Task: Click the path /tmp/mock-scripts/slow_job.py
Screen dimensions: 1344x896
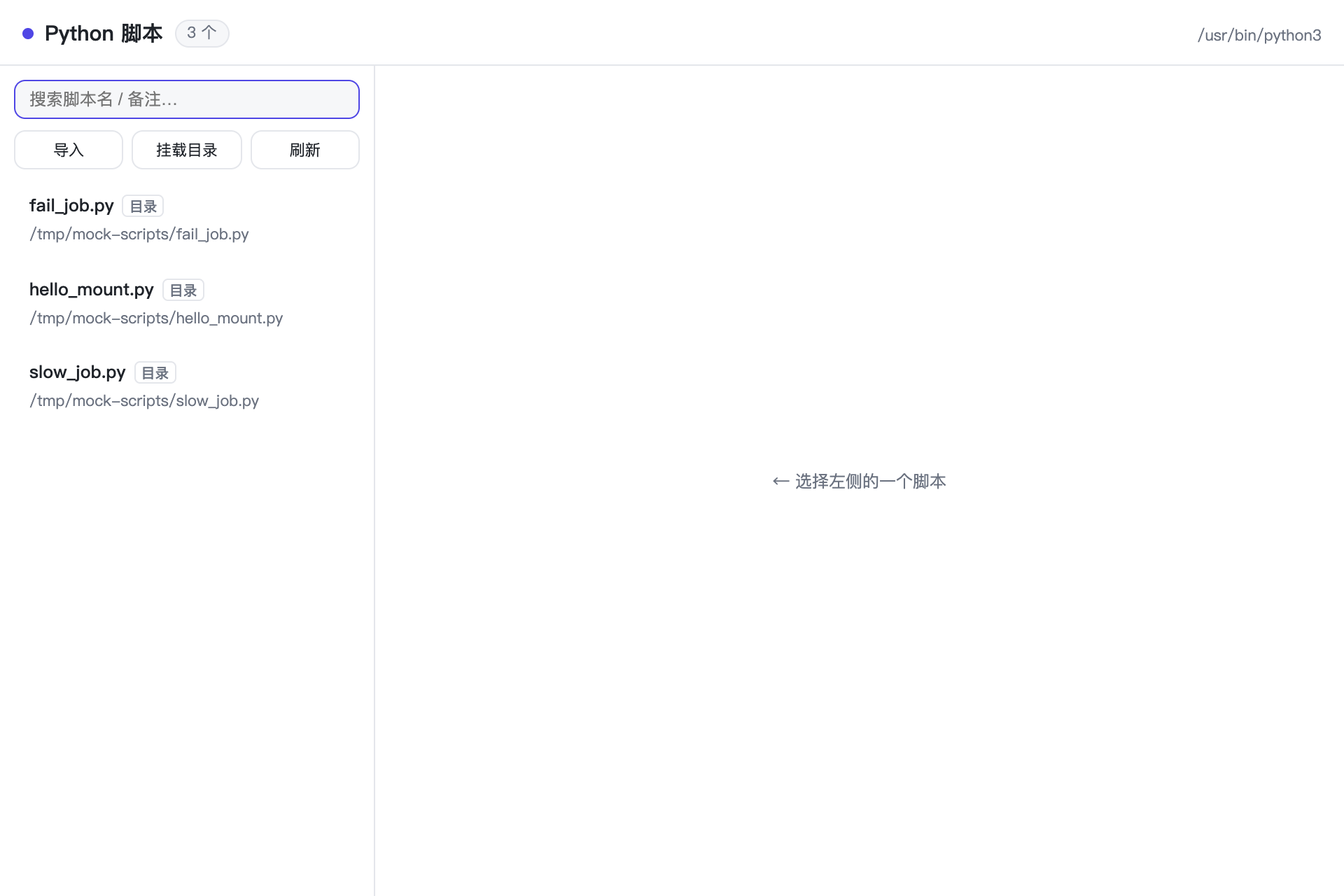Action: (144, 400)
